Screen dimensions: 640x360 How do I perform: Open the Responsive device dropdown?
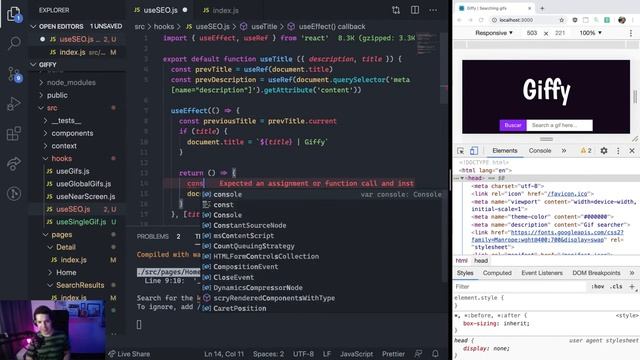pos(494,33)
